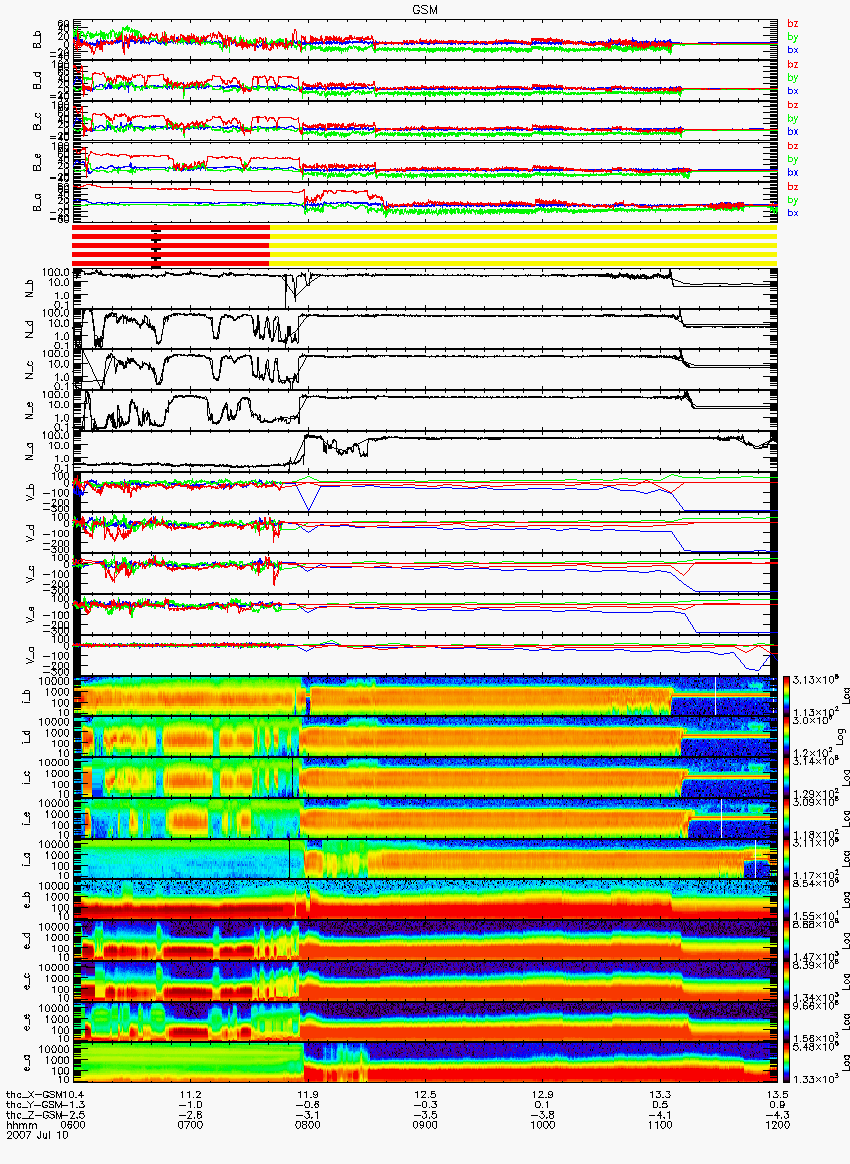Click the bx legend of B_a panel

(x=793, y=213)
